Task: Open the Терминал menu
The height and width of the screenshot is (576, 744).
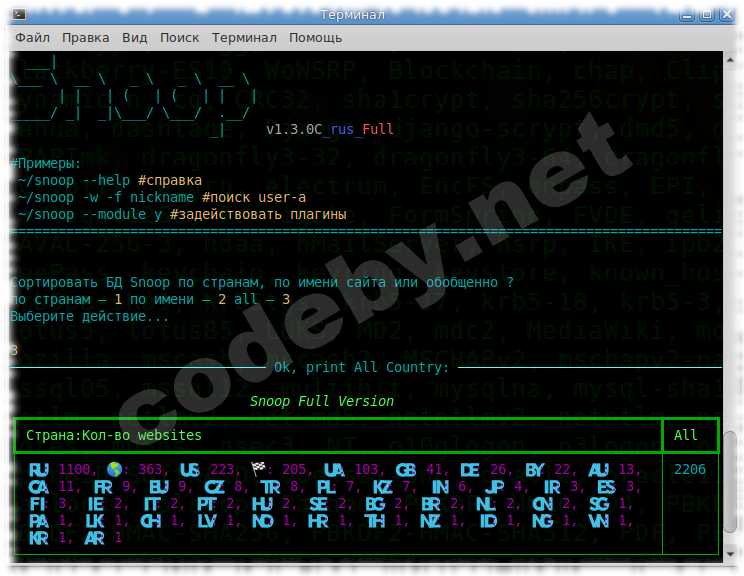Action: (244, 37)
